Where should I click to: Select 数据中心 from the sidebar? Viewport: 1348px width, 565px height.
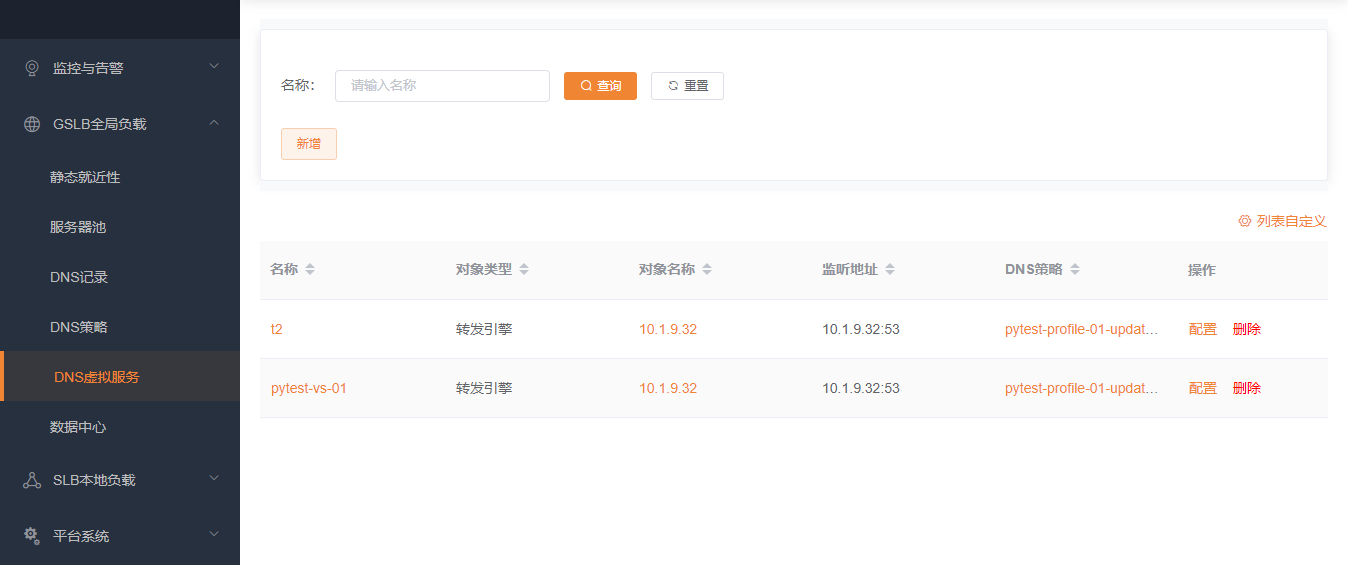click(78, 427)
